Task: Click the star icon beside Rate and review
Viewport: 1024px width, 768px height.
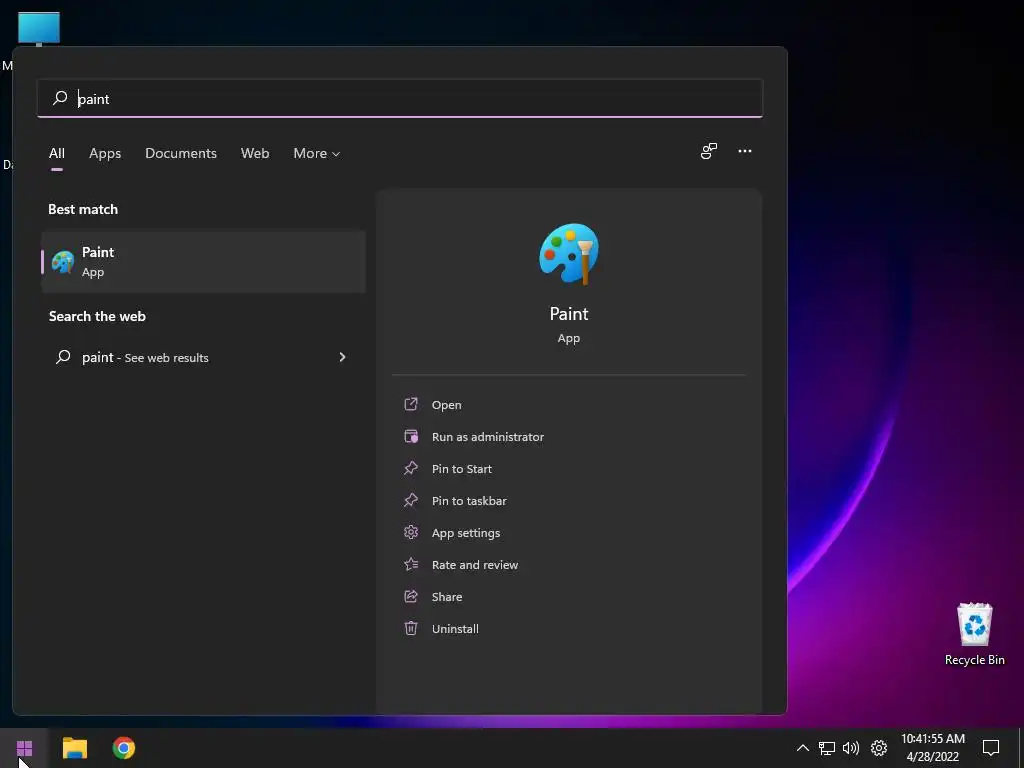Action: 411,564
